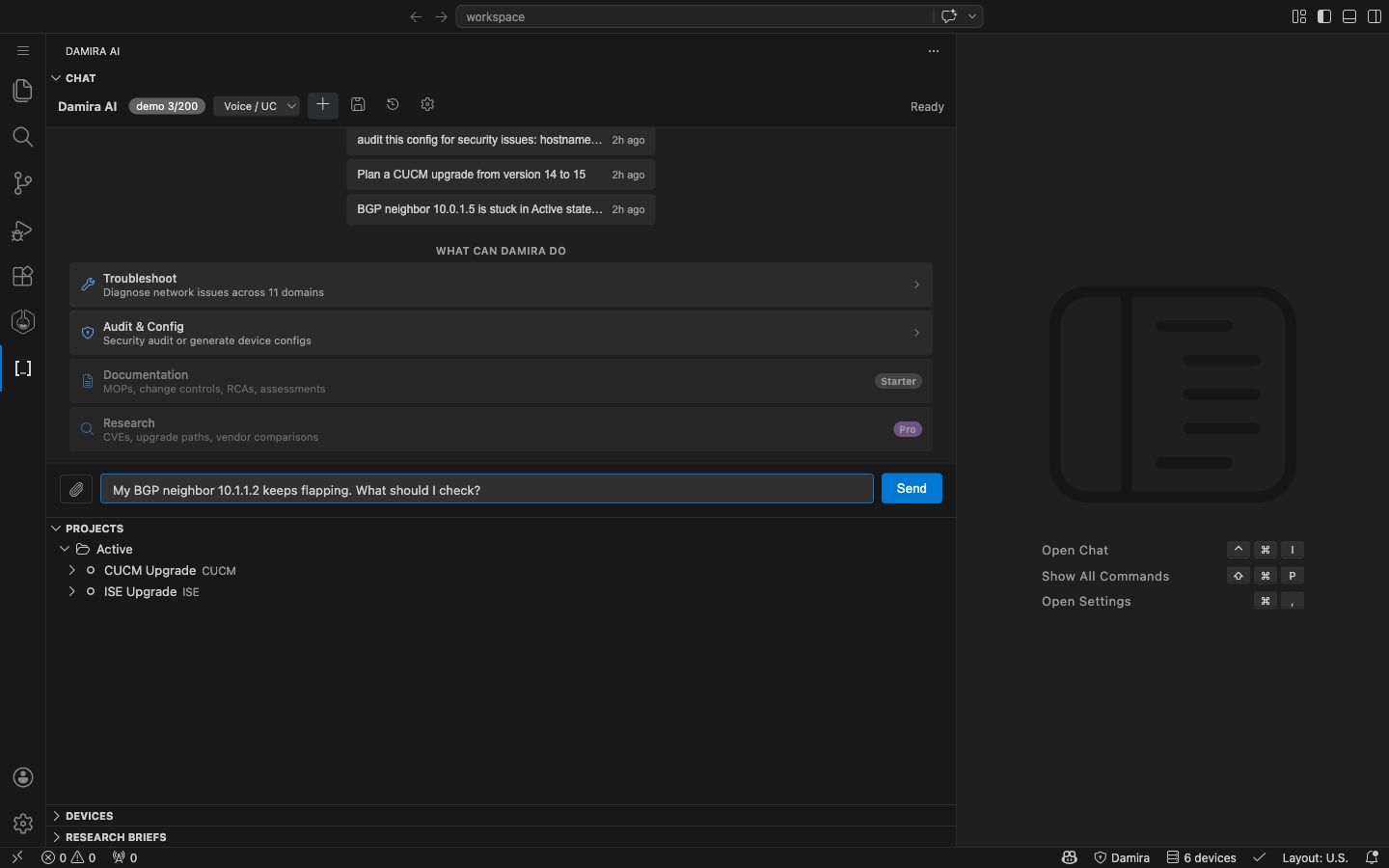Click Customize Layout icon in title bar
This screenshot has height=868, width=1389.
(x=1299, y=16)
